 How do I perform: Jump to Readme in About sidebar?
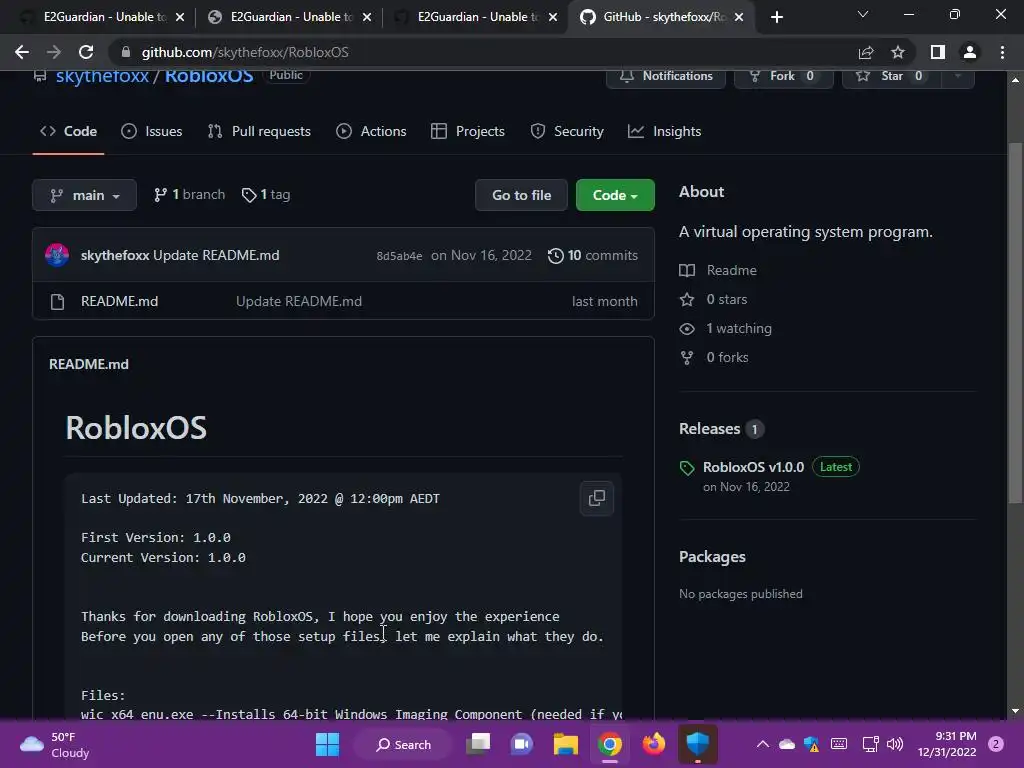[718, 270]
